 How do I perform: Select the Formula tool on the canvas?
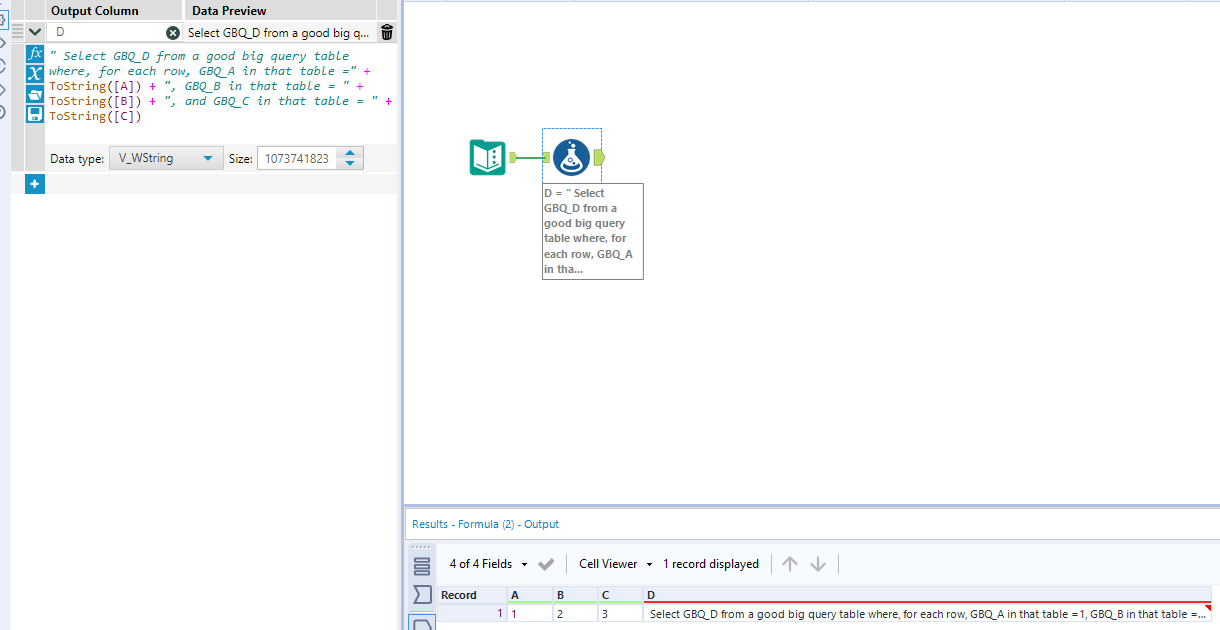571,155
